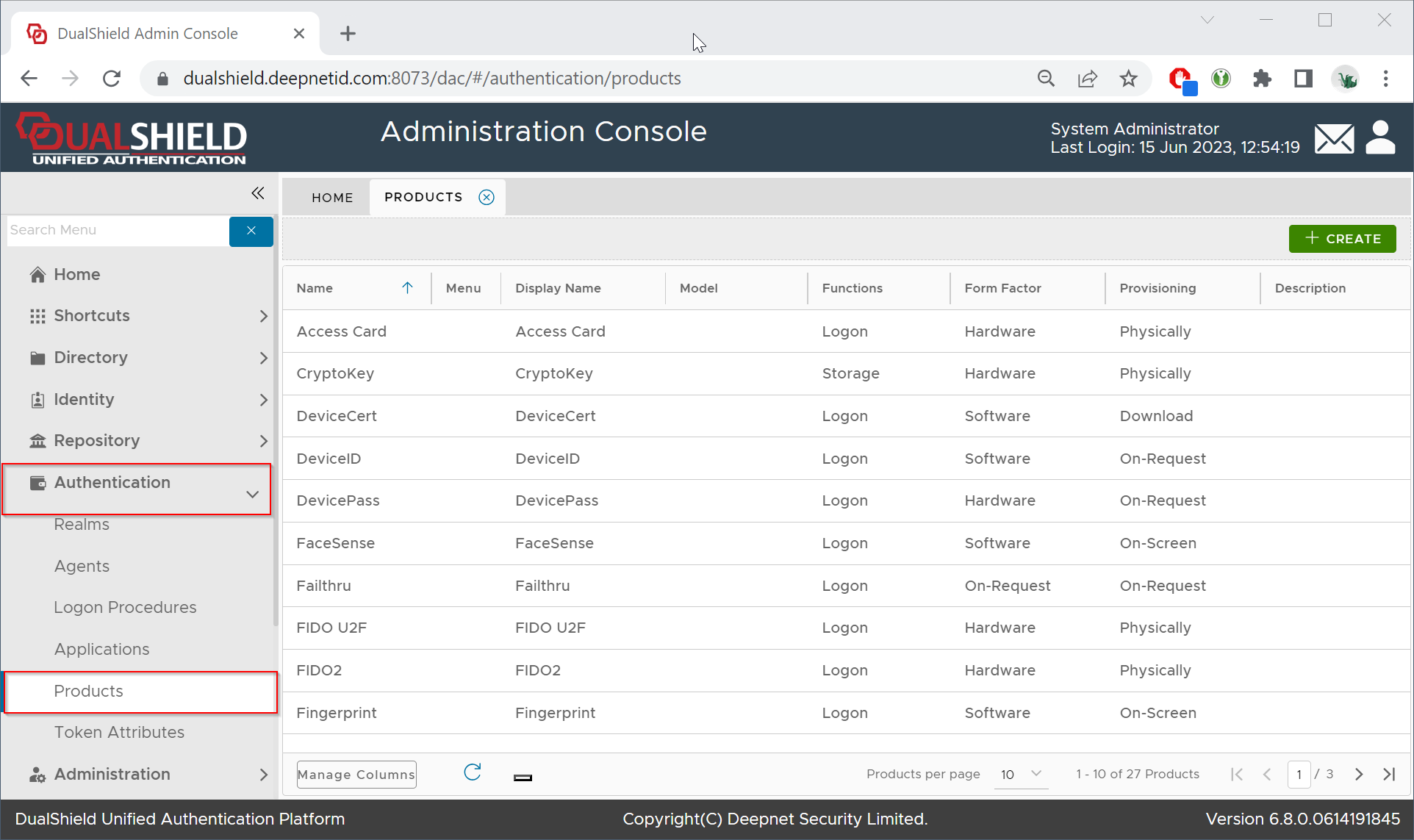Image resolution: width=1414 pixels, height=840 pixels.
Task: Close the PRODUCTS tab with X icon
Action: tap(487, 197)
